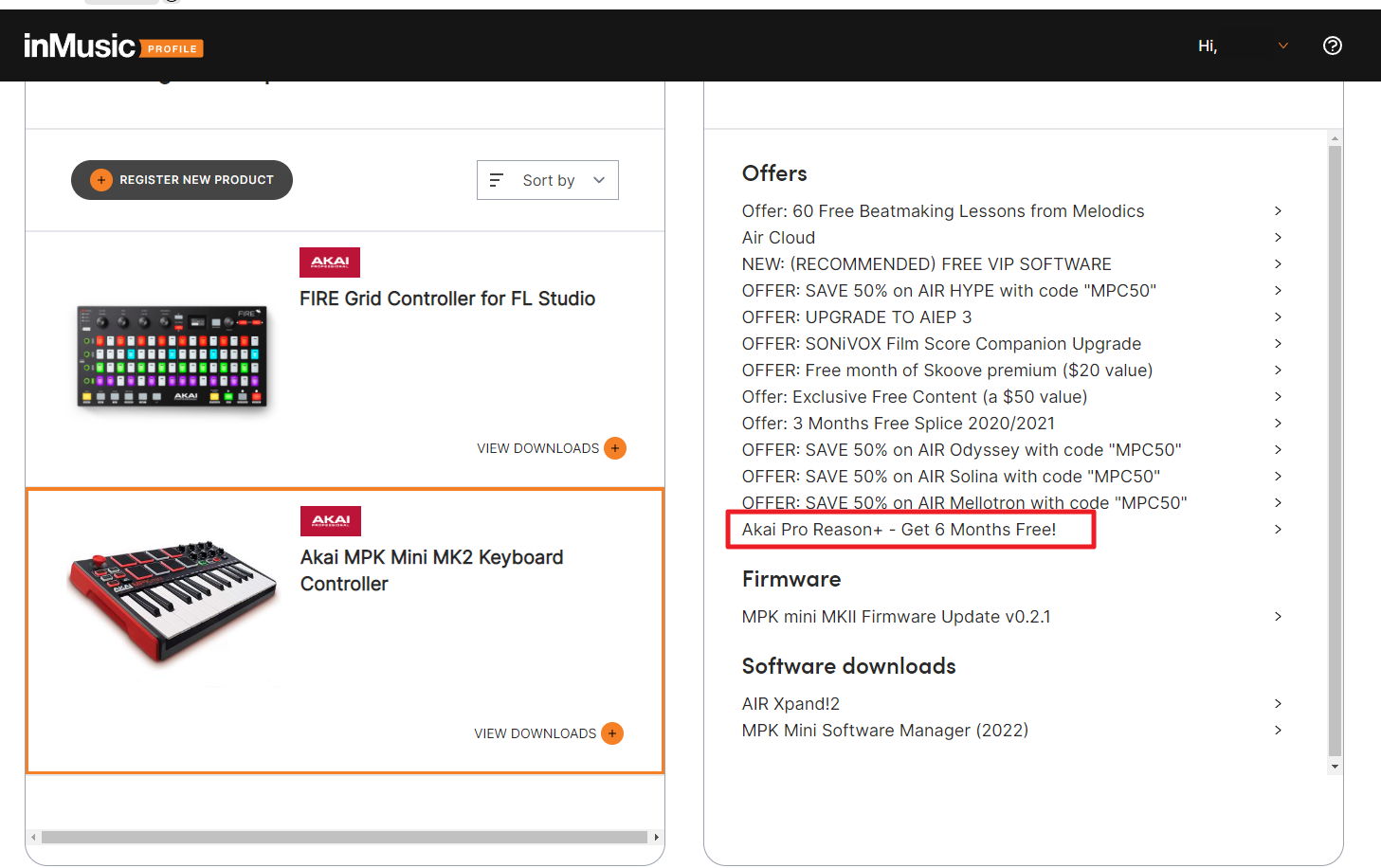Click View Downloads for Akai MPK Mini MK2

(536, 733)
